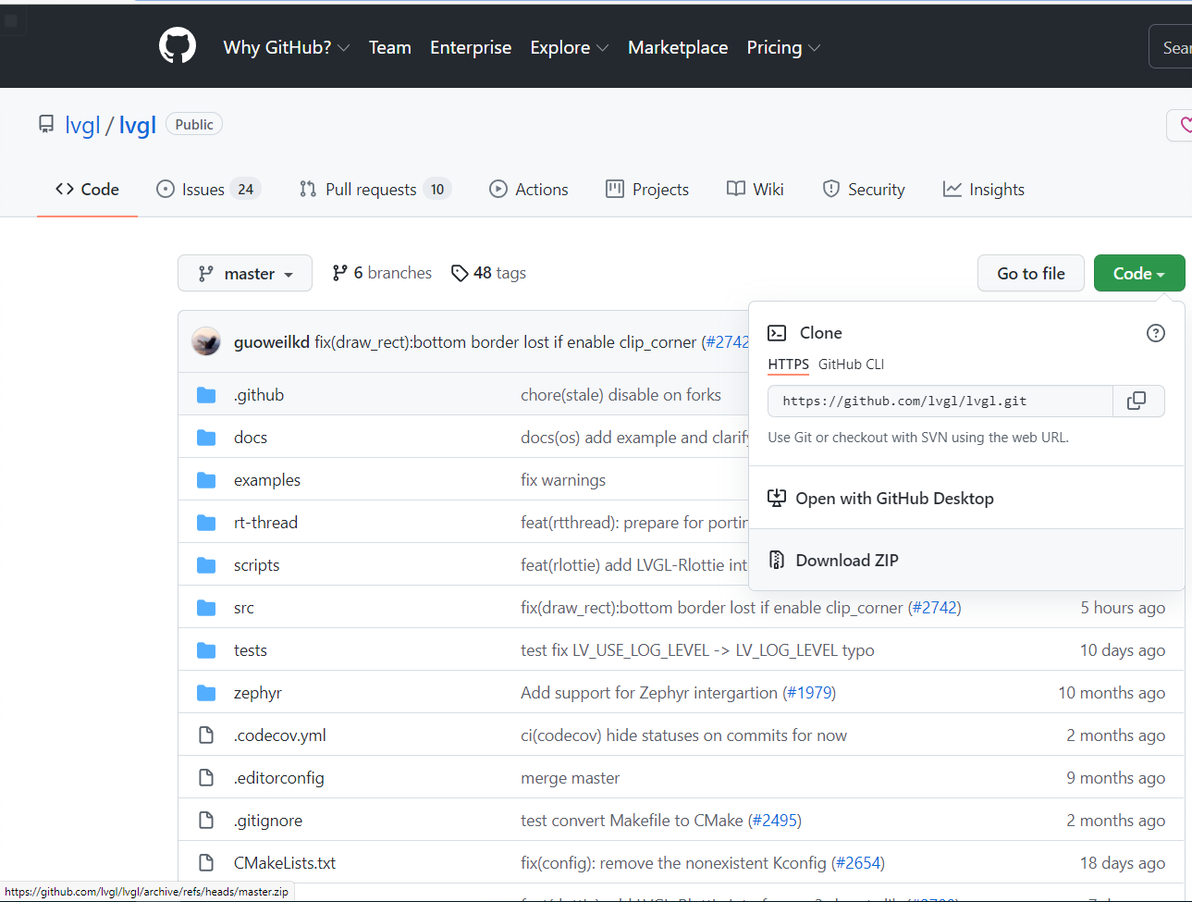Collapse the green Code dropdown

1139,273
